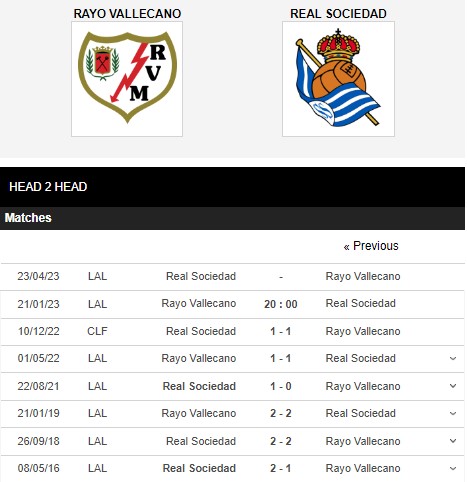467x482 pixels.
Task: Open the REAL SOCIEDAD team name heading
Action: point(338,14)
